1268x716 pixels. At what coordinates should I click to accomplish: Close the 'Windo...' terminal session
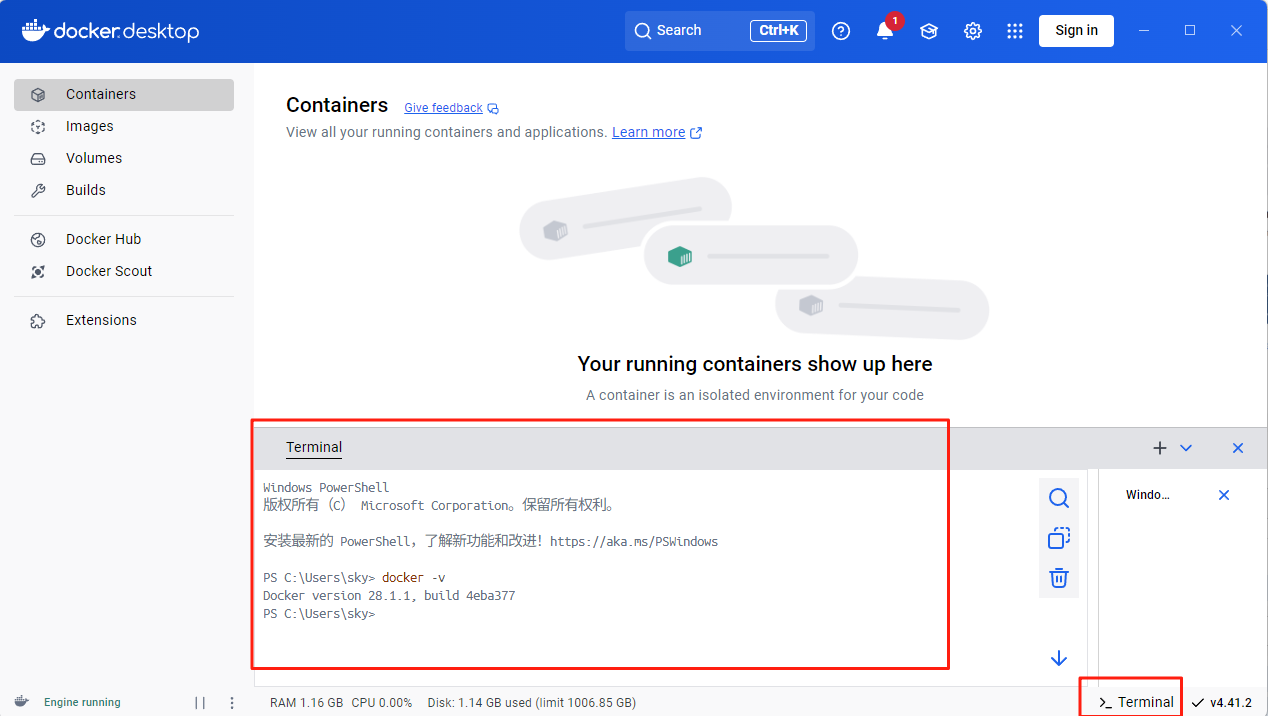[x=1224, y=495]
